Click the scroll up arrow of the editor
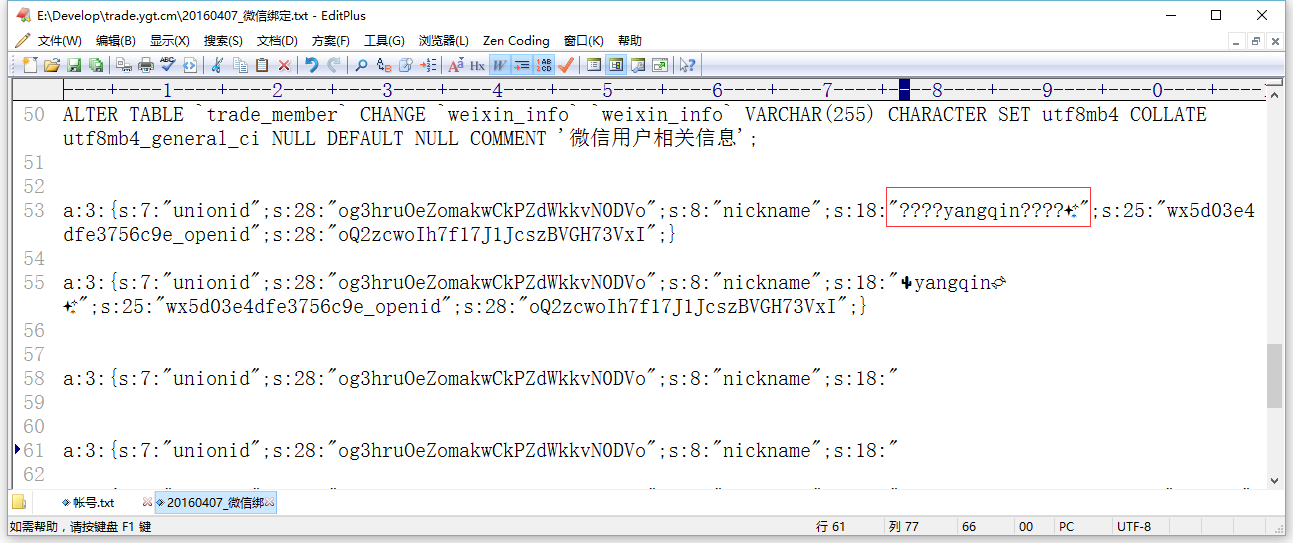This screenshot has height=543, width=1293. tap(1274, 95)
